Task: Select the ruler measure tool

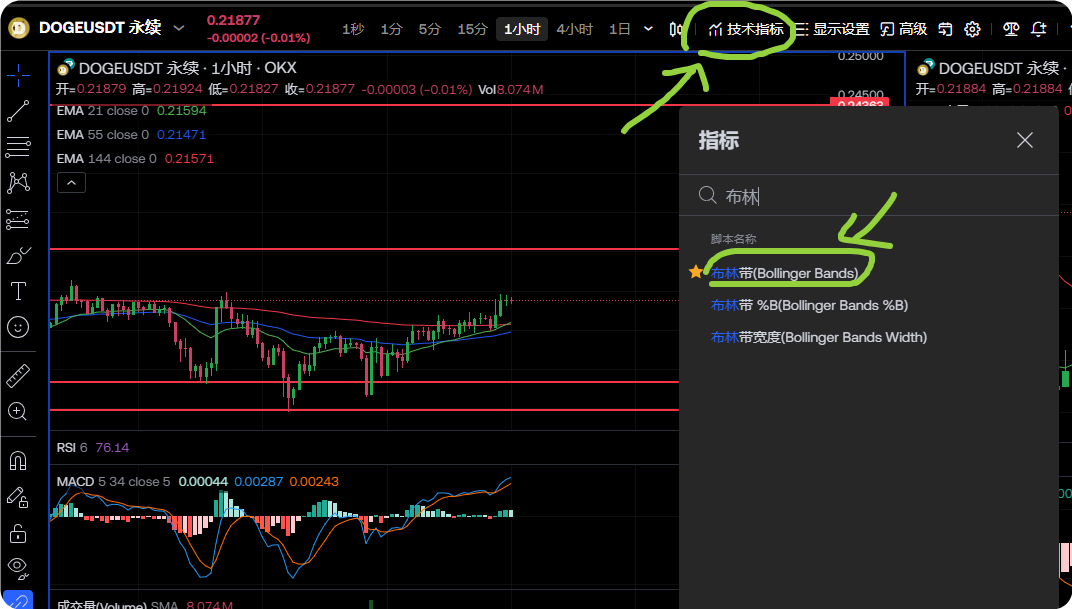Action: pos(18,376)
